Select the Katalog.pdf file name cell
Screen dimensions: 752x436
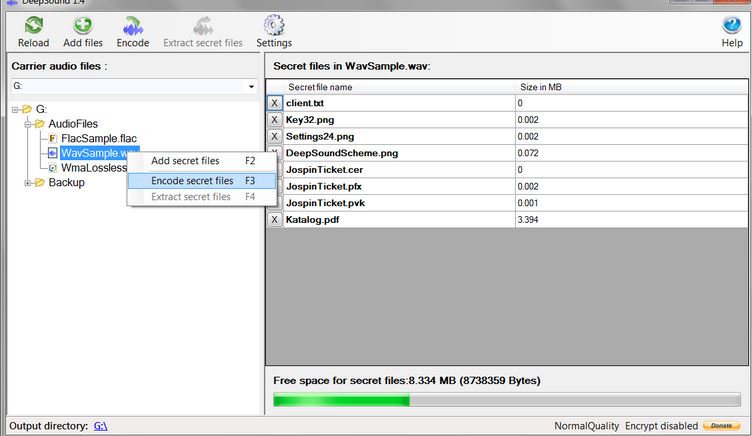[399, 220]
